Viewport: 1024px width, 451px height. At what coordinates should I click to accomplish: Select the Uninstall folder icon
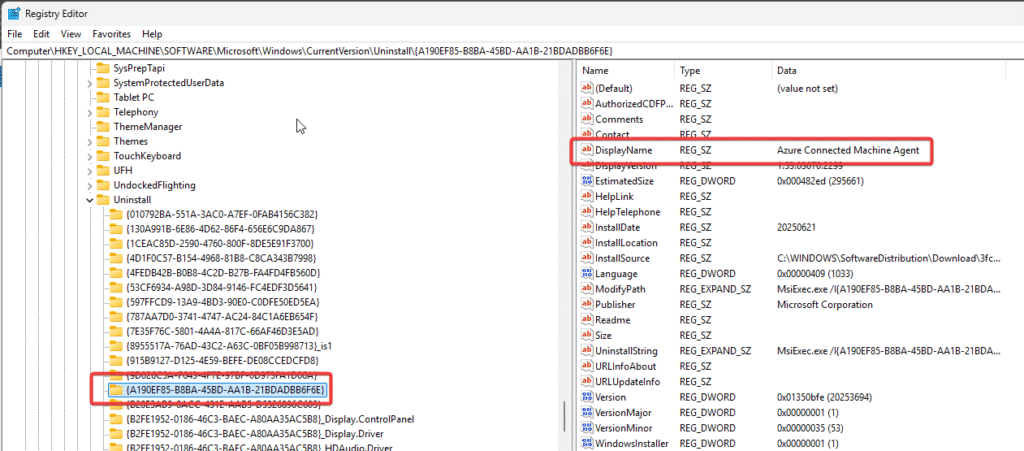[x=103, y=200]
